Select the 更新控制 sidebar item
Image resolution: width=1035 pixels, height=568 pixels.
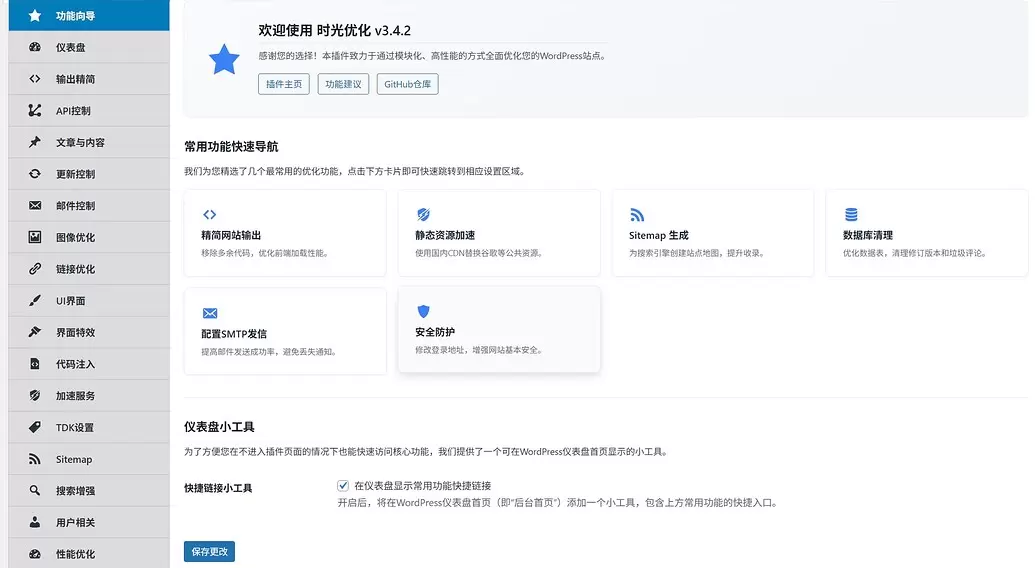[x=89, y=174]
